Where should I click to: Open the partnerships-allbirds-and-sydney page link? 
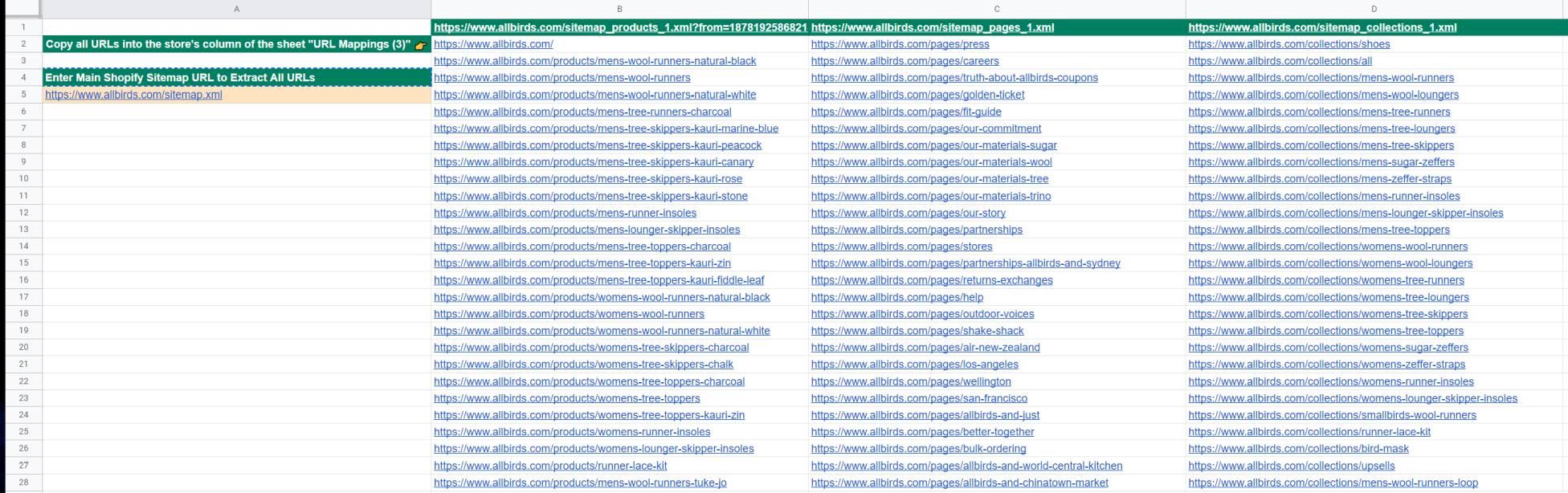pyautogui.click(x=966, y=263)
